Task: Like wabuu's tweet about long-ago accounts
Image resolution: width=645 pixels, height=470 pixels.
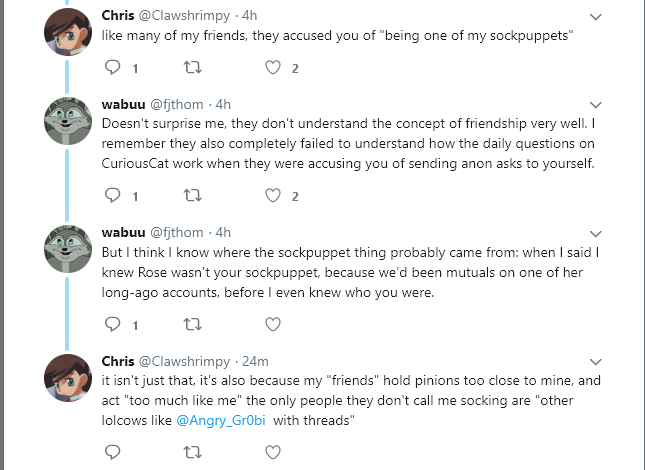Action: (273, 324)
